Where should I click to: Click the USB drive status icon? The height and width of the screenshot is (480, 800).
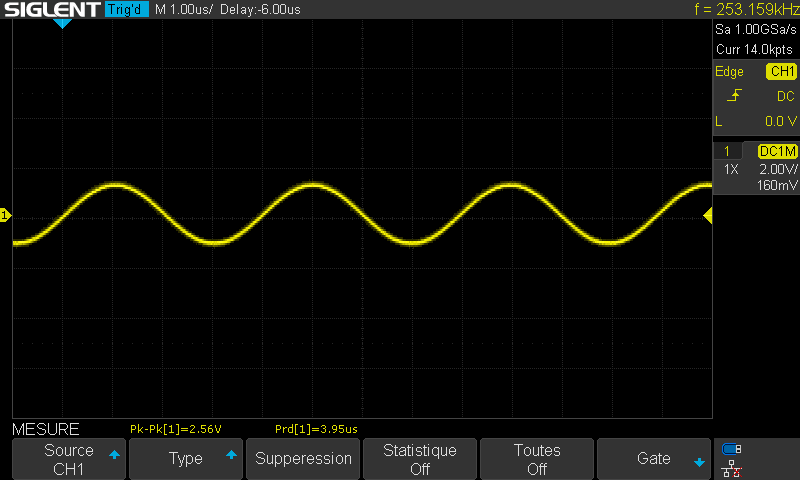(x=732, y=449)
